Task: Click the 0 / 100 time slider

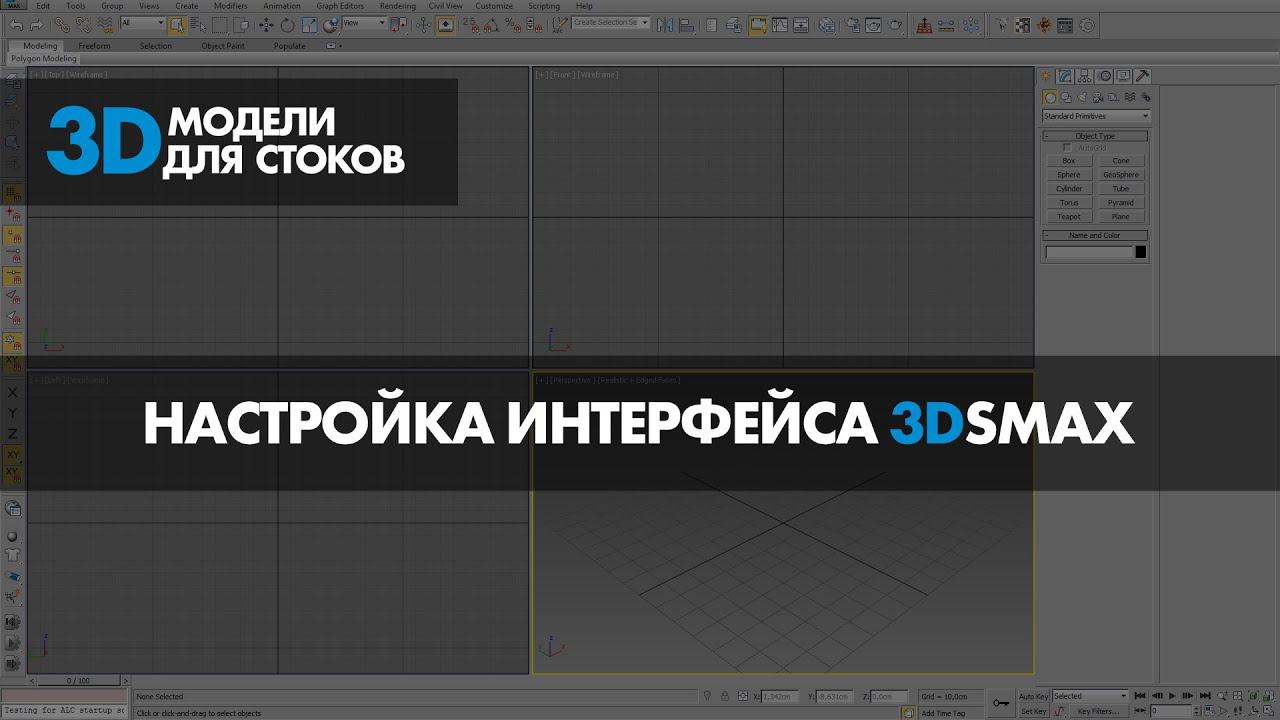Action: coord(78,680)
